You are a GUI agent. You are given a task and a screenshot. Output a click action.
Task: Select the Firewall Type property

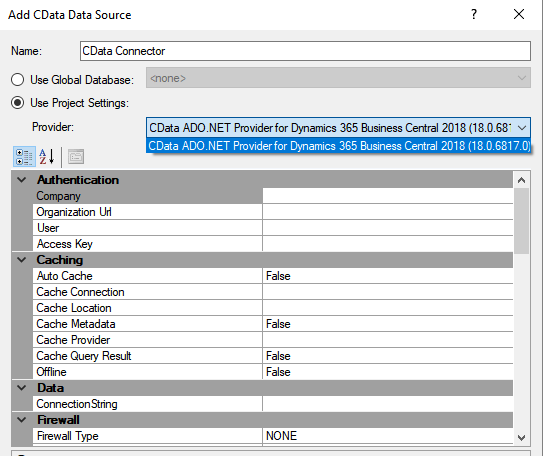click(x=148, y=436)
